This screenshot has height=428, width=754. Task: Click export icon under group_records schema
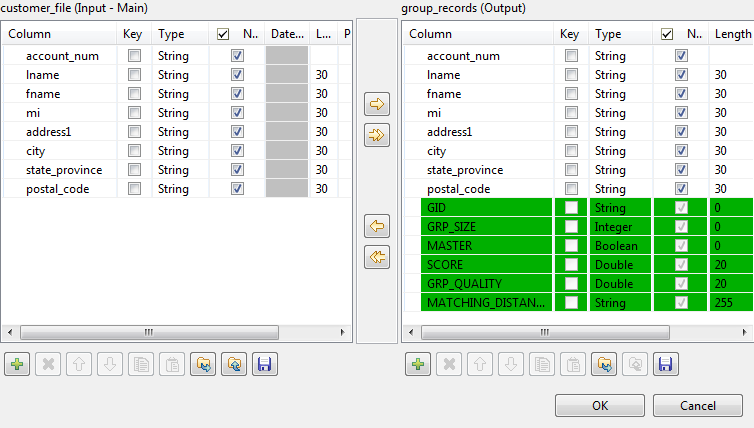[635, 365]
